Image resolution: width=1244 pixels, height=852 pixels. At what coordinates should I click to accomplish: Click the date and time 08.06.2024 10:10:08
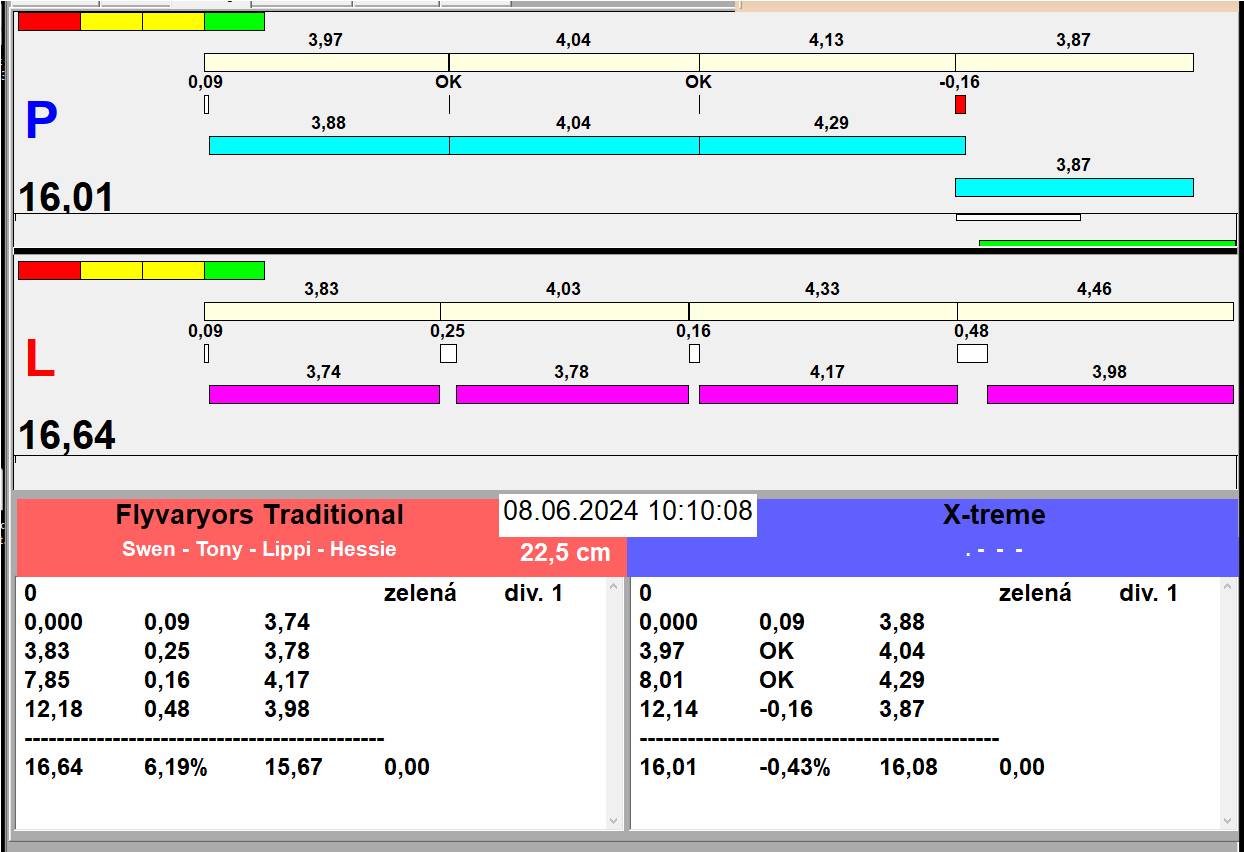click(627, 511)
